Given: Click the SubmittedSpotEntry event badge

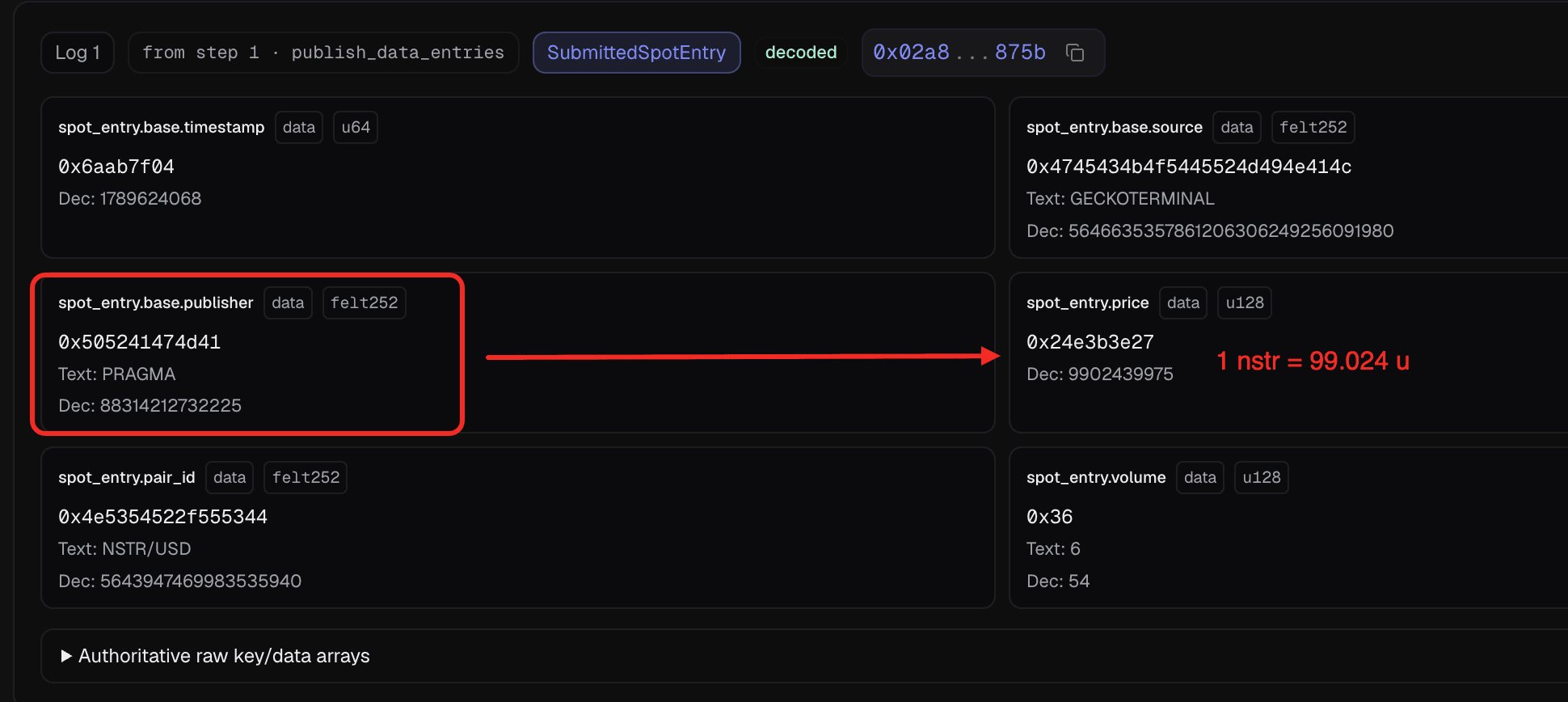Looking at the screenshot, I should pos(637,53).
